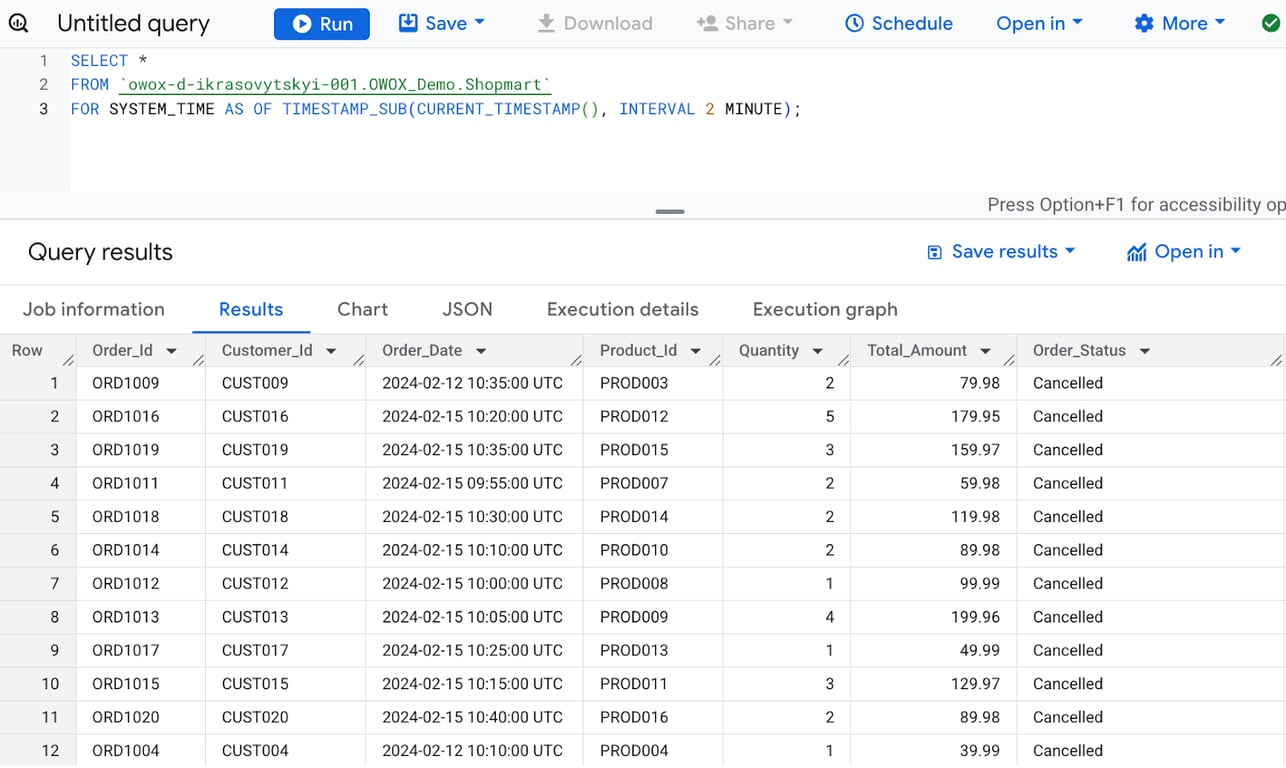The height and width of the screenshot is (768, 1286).
Task: Click the gear icon next to More
Action: (1144, 23)
